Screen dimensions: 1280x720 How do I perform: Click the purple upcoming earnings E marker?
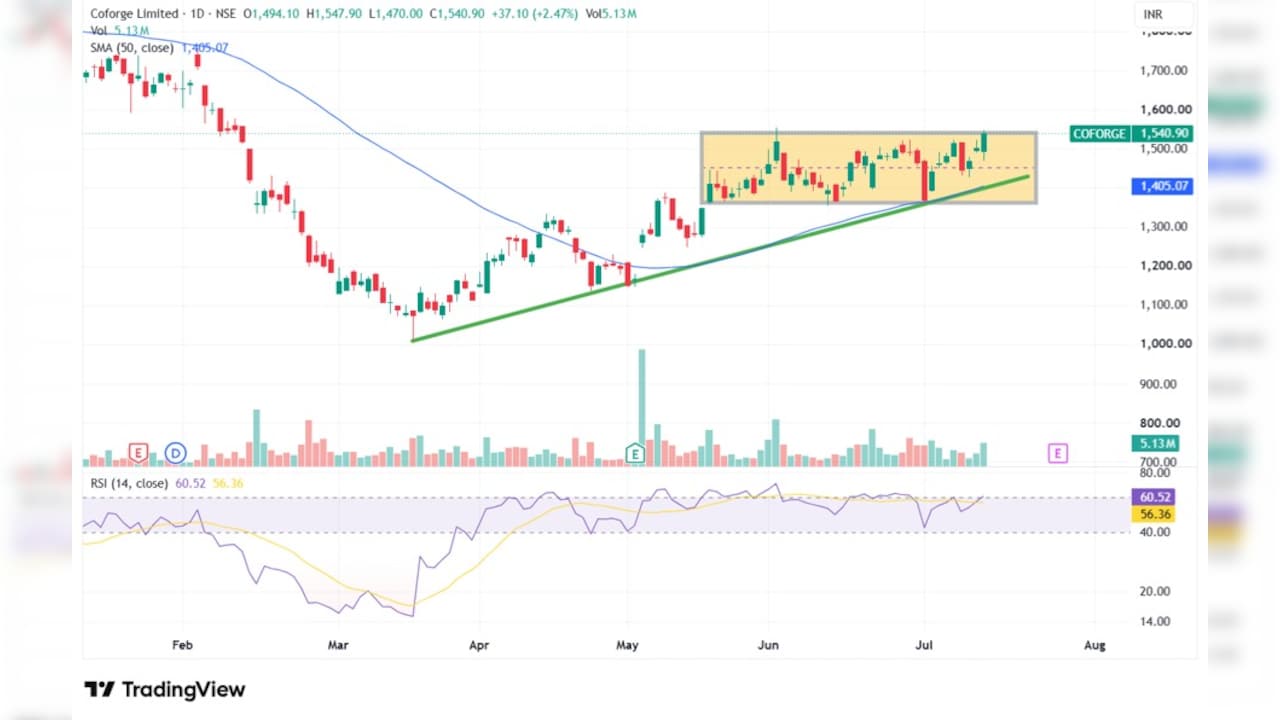click(x=1058, y=454)
